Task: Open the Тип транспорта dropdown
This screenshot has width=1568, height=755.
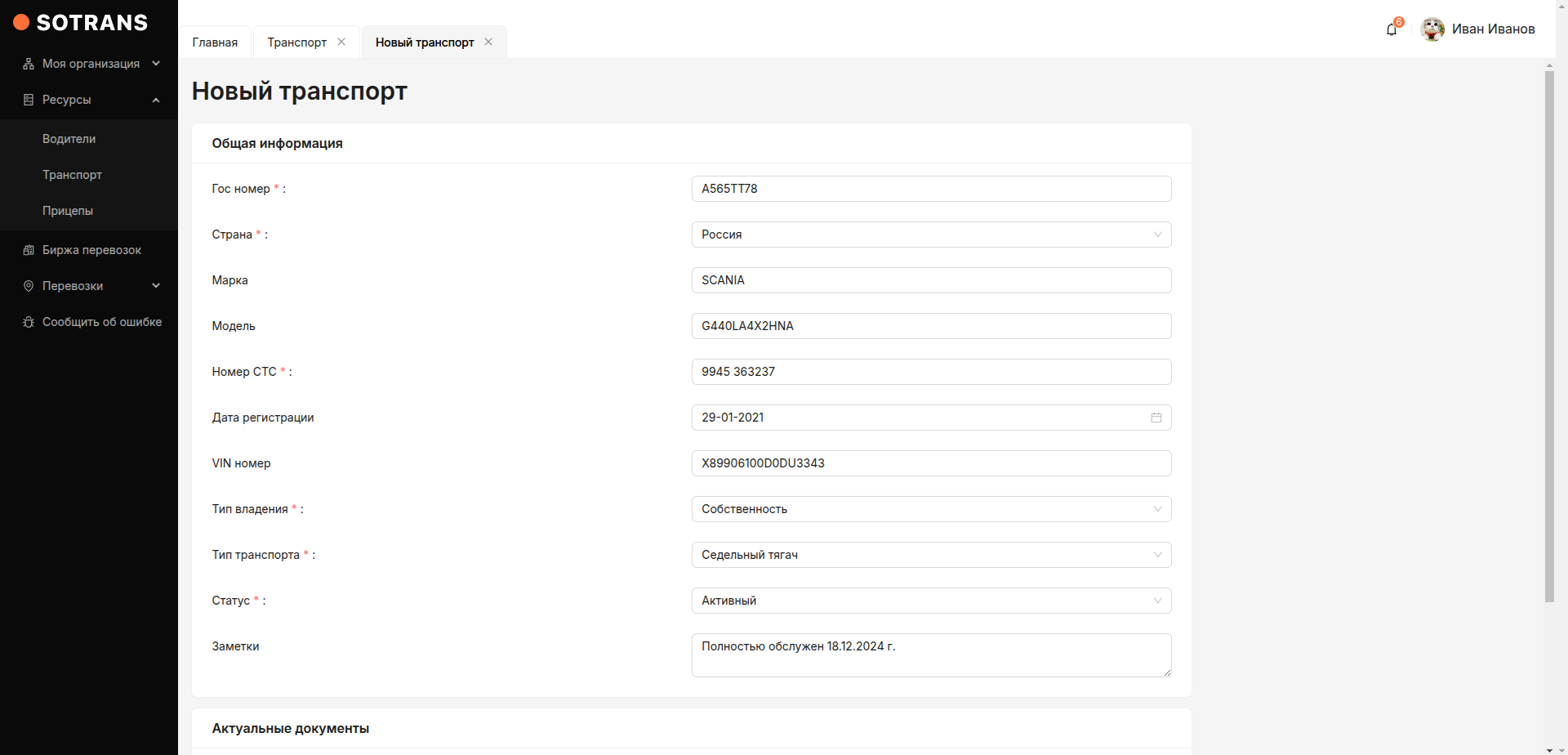Action: (x=931, y=555)
